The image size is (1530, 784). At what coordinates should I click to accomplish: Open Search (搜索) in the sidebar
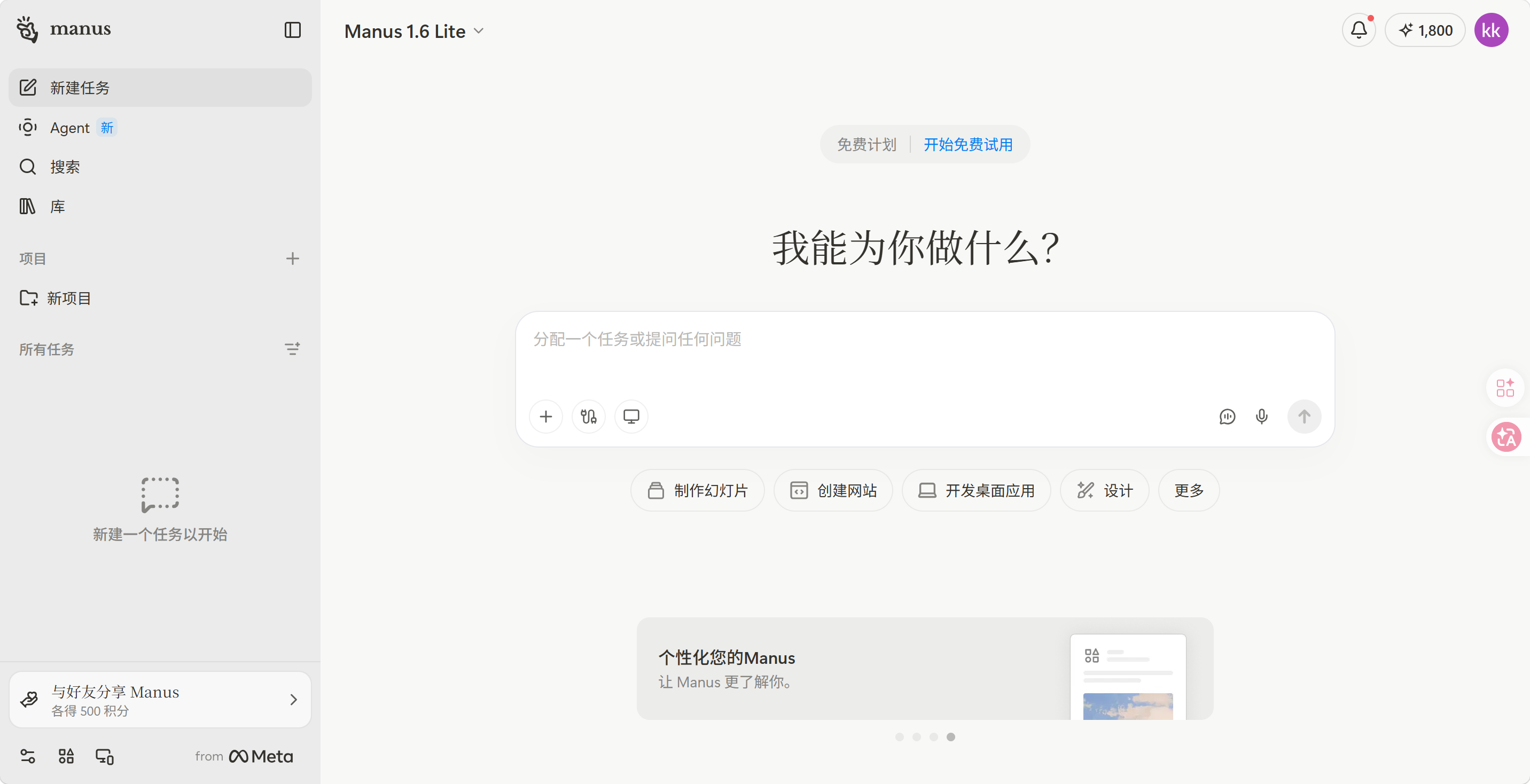pyautogui.click(x=160, y=167)
